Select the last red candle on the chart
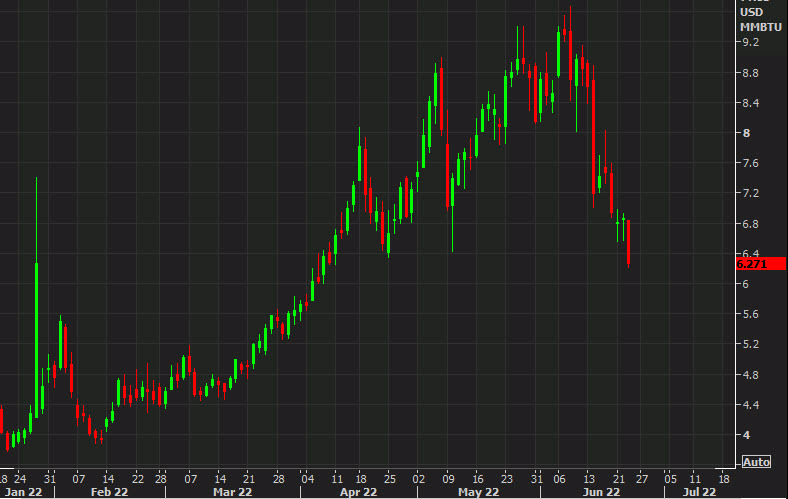 [628, 243]
